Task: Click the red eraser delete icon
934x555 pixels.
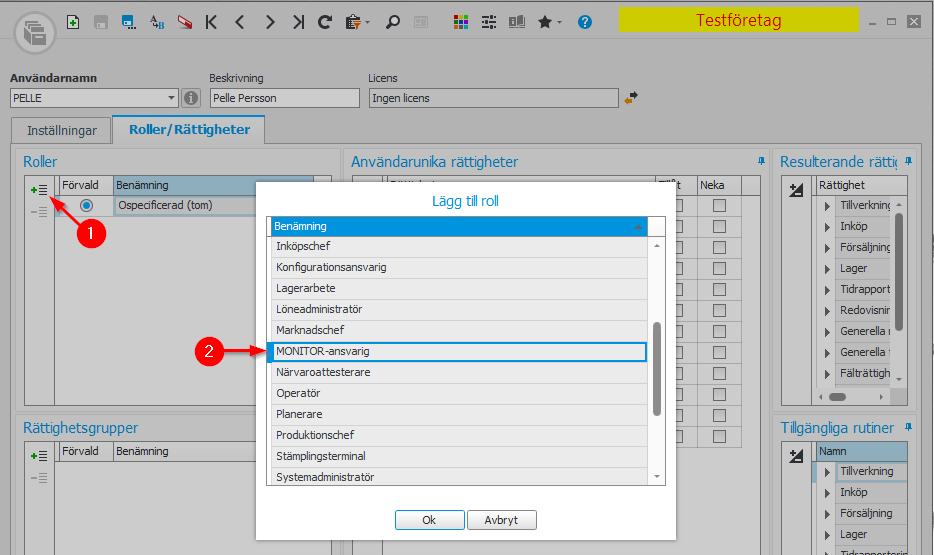Action: click(184, 21)
